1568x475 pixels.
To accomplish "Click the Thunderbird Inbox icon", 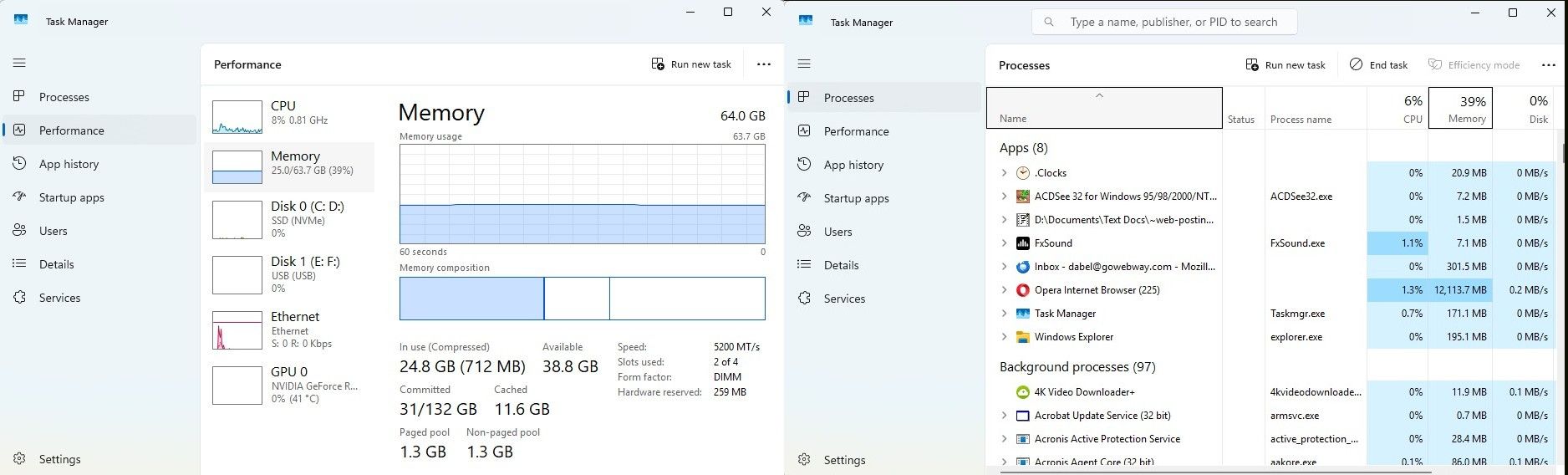I will coord(1022,267).
